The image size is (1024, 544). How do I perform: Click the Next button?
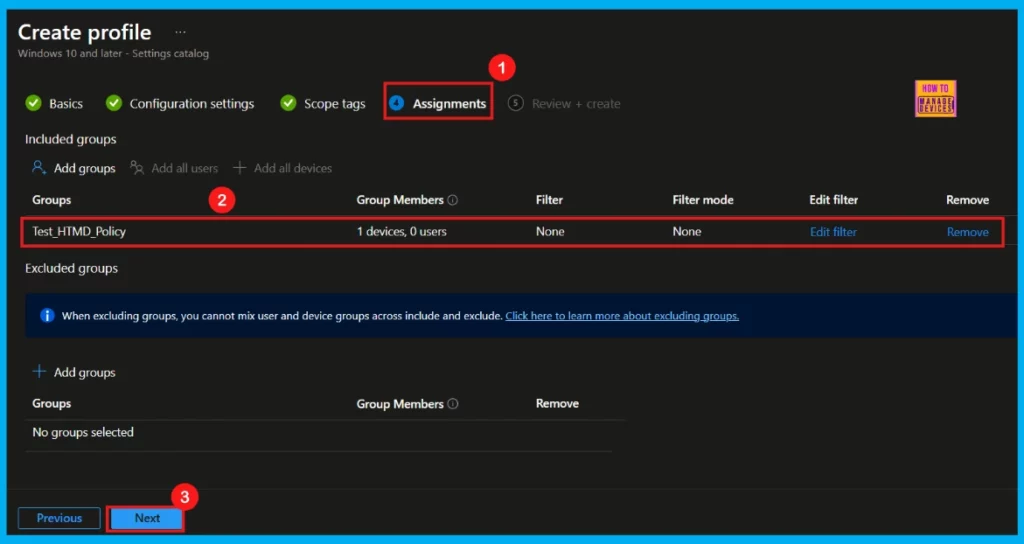point(147,518)
